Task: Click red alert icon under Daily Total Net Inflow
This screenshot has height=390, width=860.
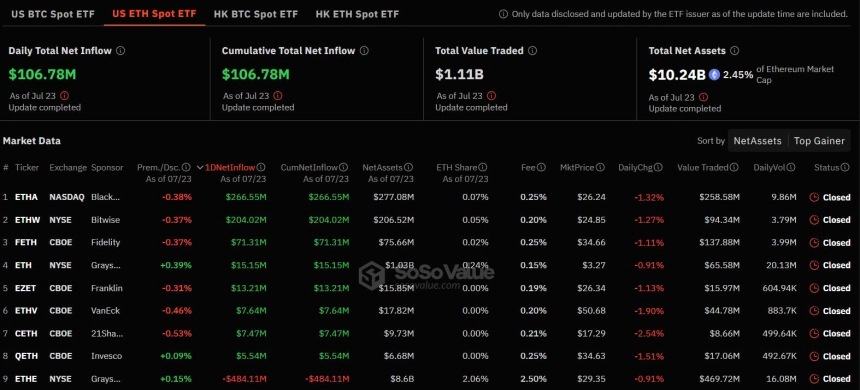Action: 64,95
